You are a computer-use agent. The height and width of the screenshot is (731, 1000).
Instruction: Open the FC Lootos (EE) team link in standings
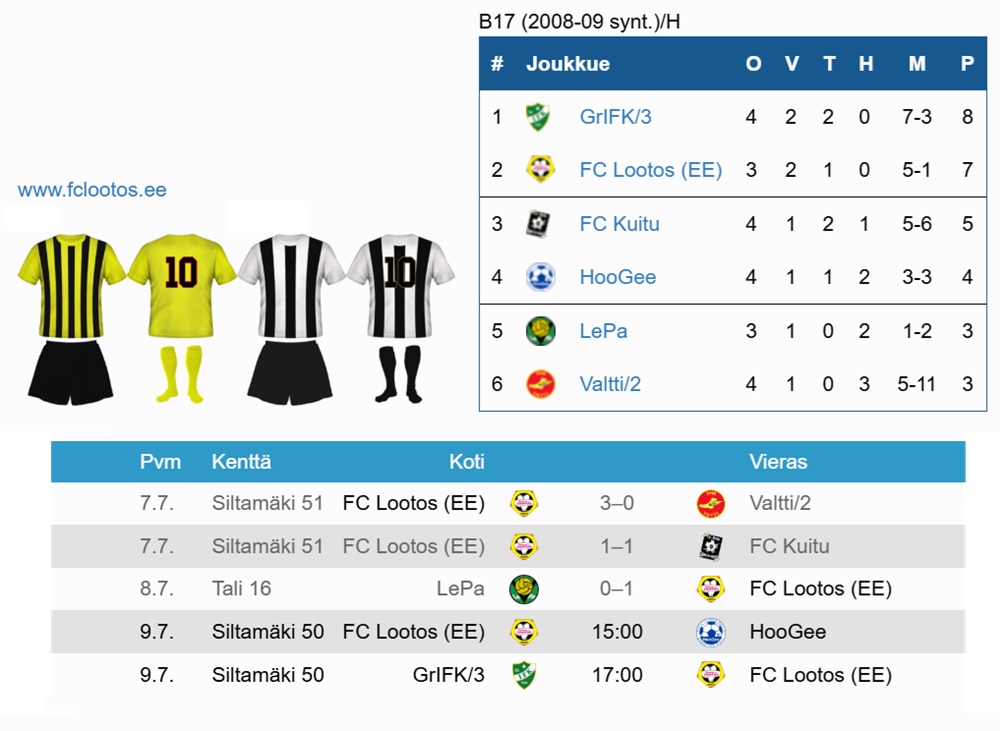point(651,170)
